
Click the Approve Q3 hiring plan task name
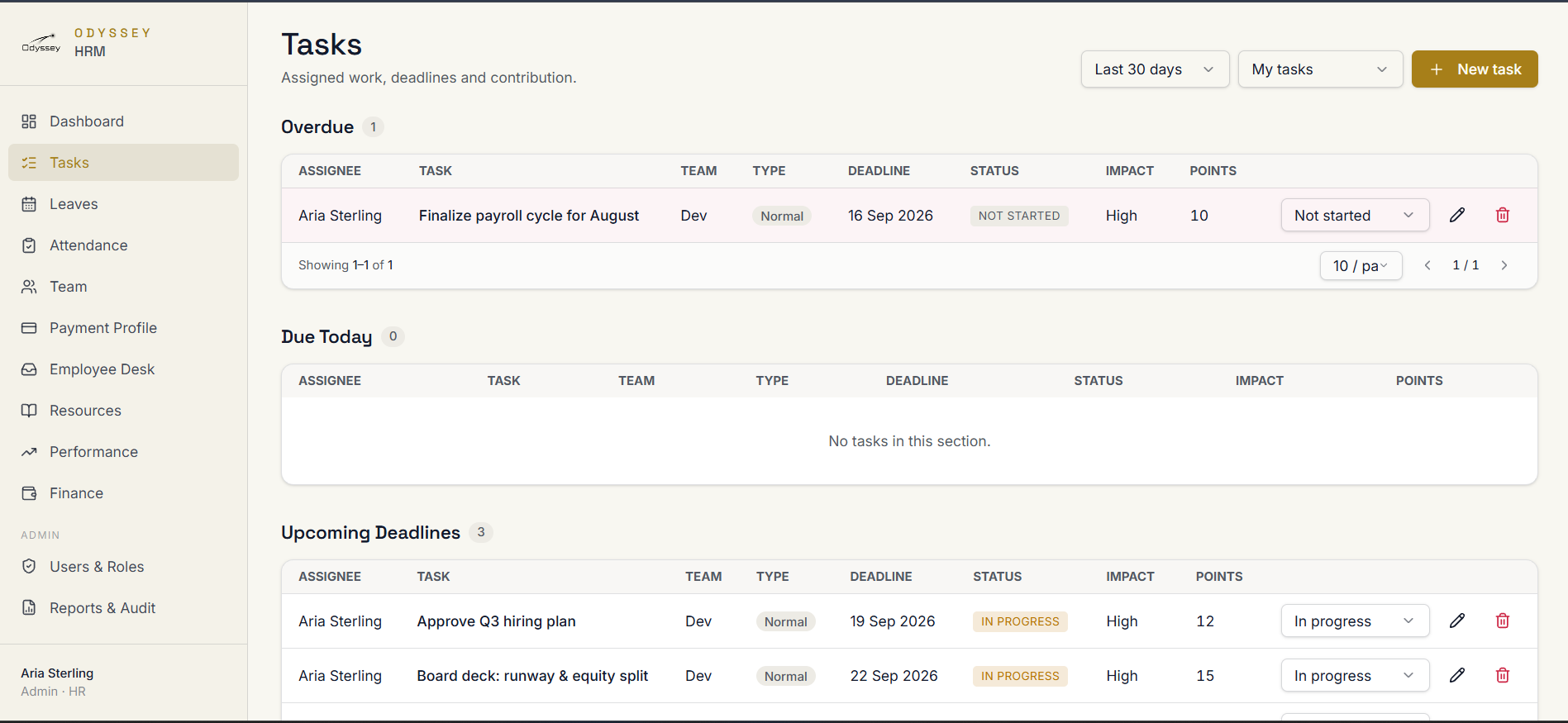pyautogui.click(x=496, y=621)
